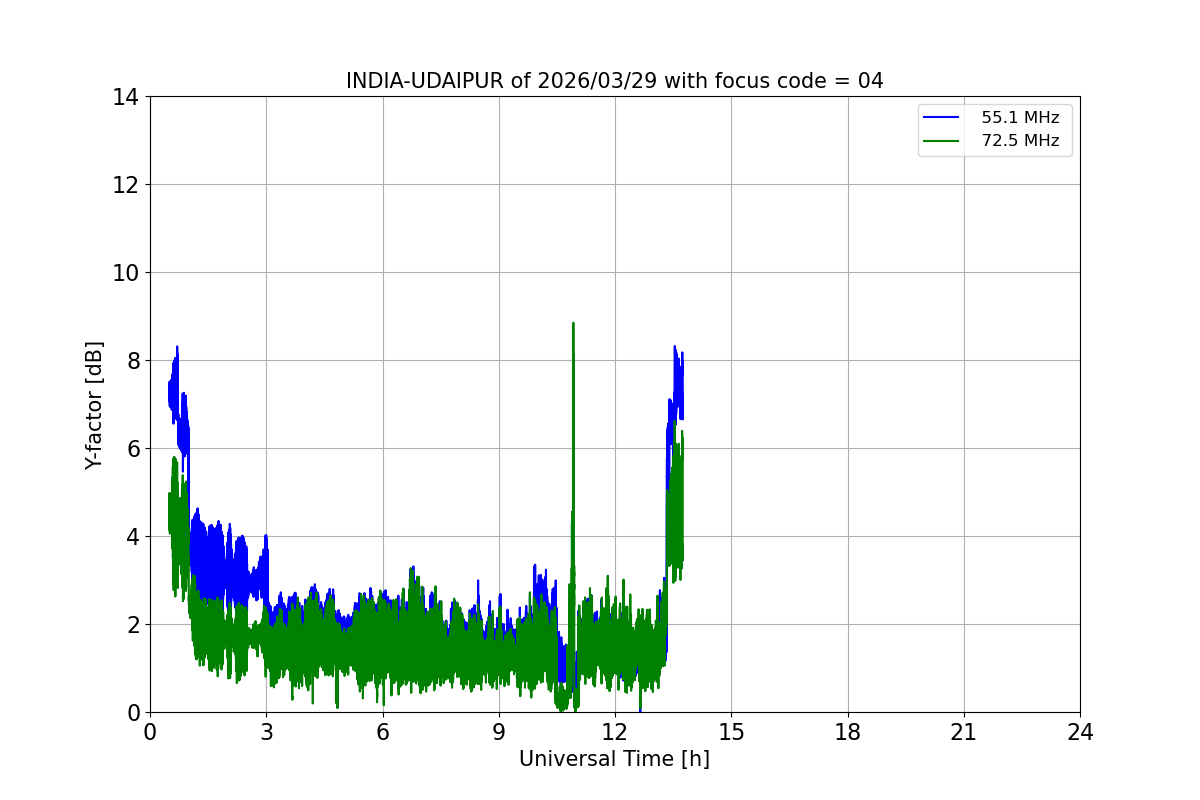Screen dimensions: 1200x800
Task: Click the y-axis tick label '6'
Action: tap(132, 449)
